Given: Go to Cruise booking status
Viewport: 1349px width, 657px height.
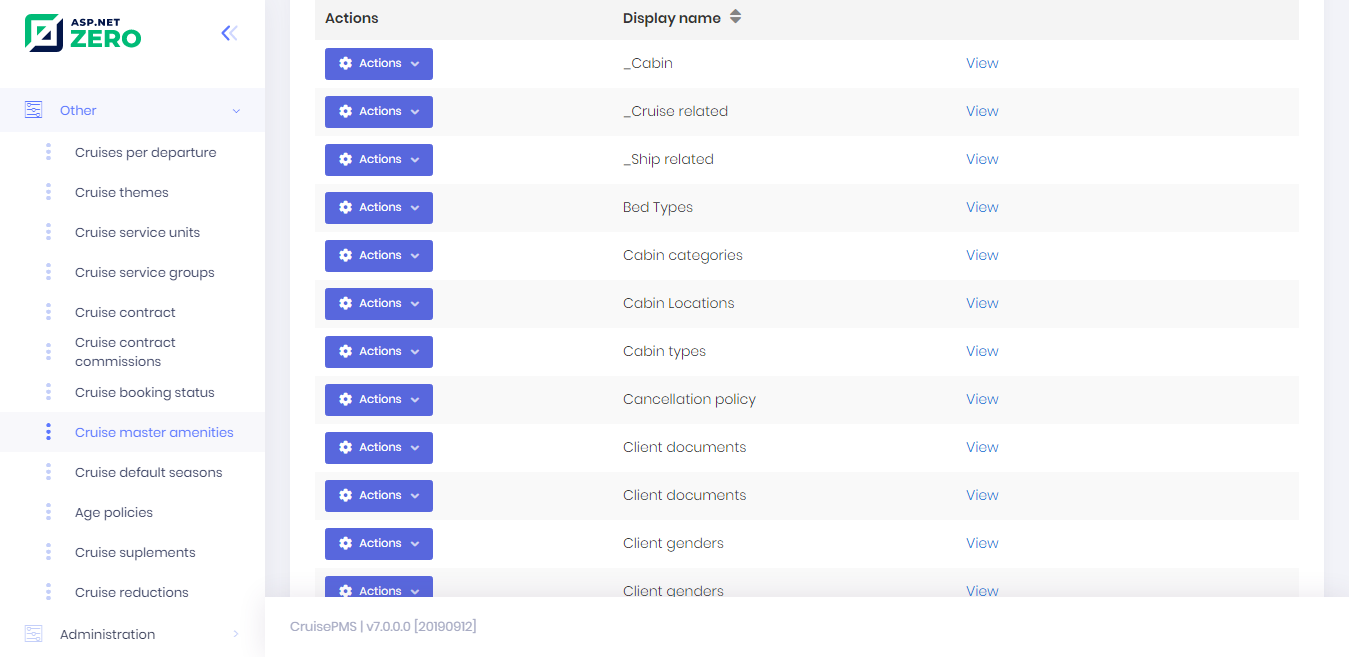Looking at the screenshot, I should [145, 392].
